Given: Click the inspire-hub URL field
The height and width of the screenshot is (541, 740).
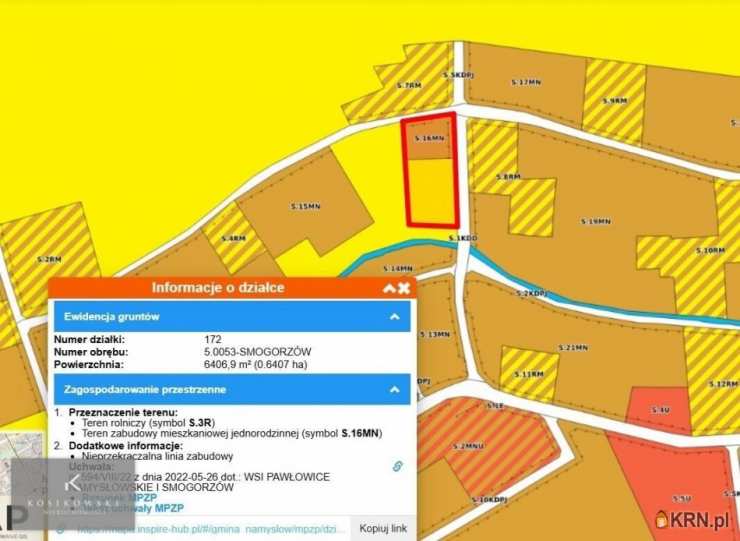Looking at the screenshot, I should (x=210, y=527).
